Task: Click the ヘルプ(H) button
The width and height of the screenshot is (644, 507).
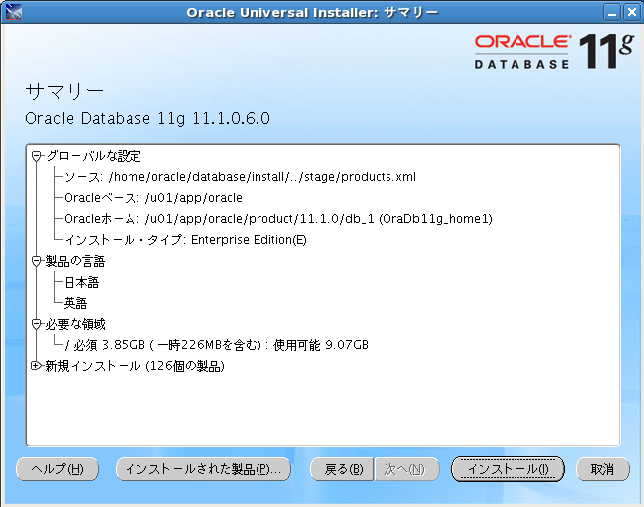Action: (58, 469)
